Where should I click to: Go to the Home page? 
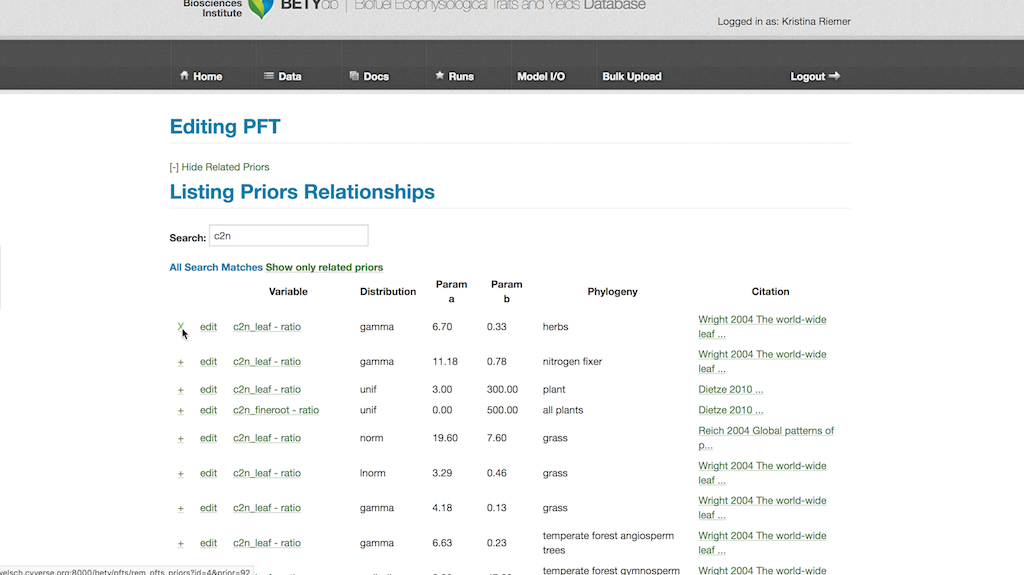tap(201, 76)
